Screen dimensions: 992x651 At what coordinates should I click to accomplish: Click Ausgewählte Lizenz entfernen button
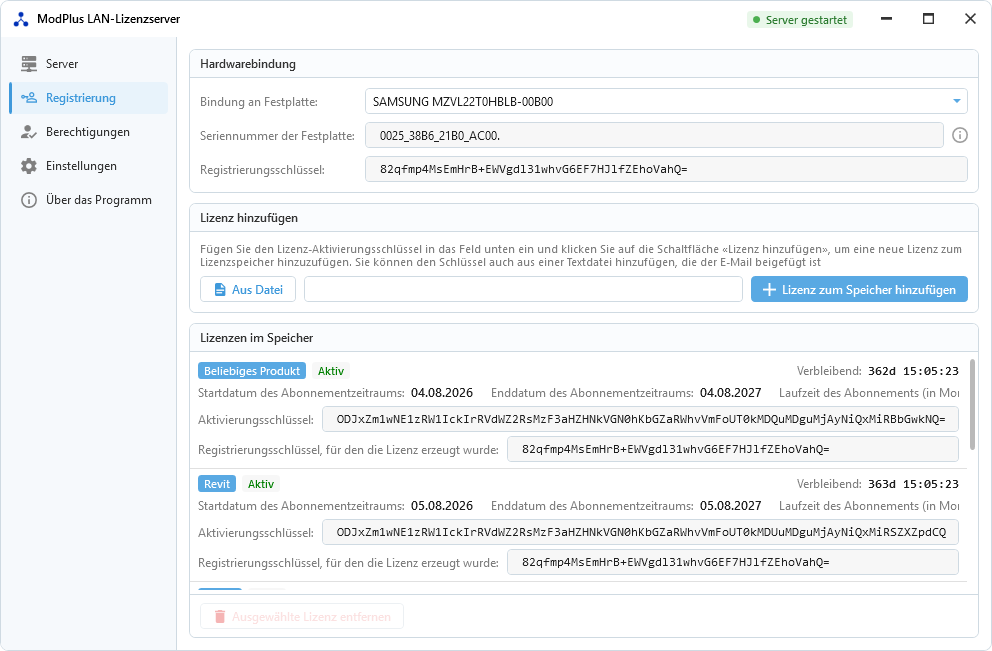tap(302, 617)
